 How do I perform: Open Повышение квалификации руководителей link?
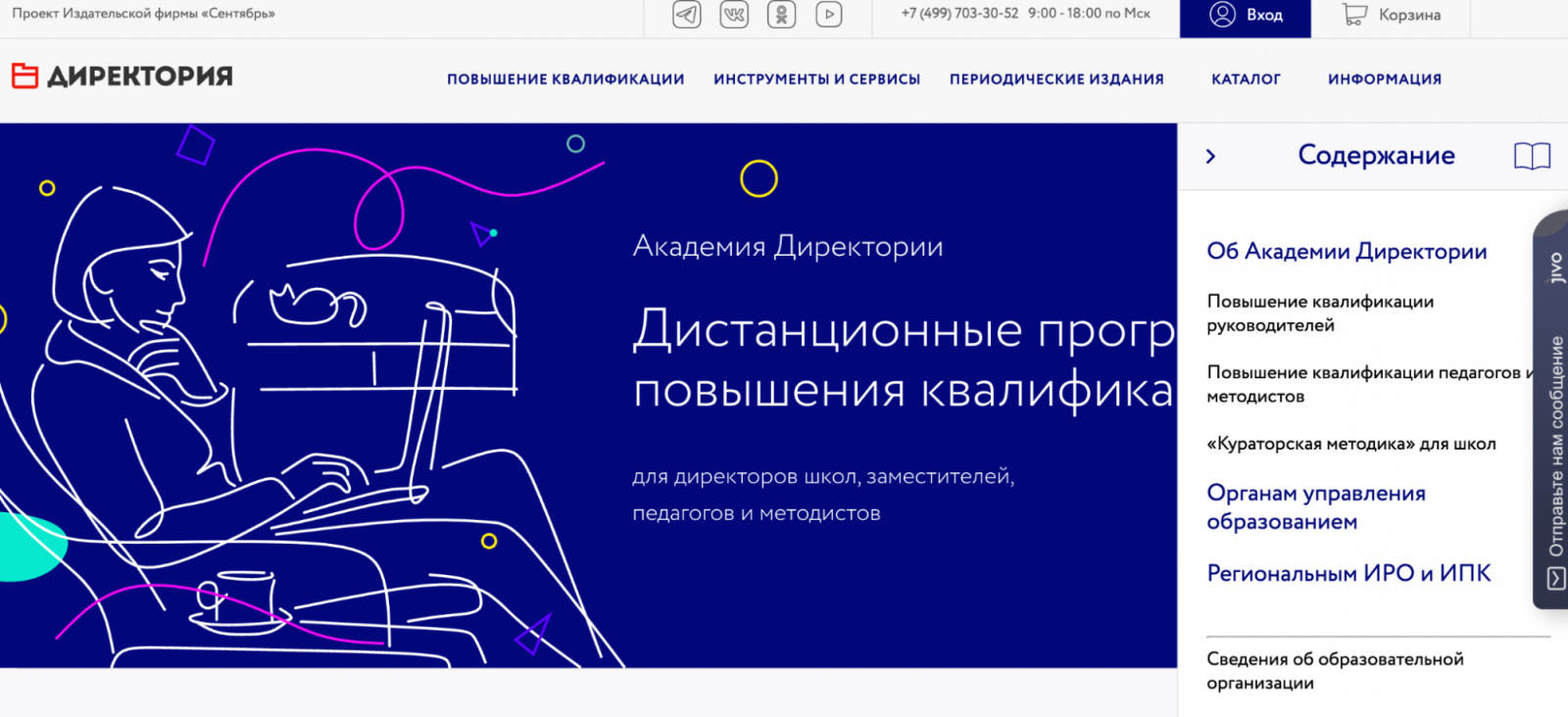click(x=1320, y=313)
